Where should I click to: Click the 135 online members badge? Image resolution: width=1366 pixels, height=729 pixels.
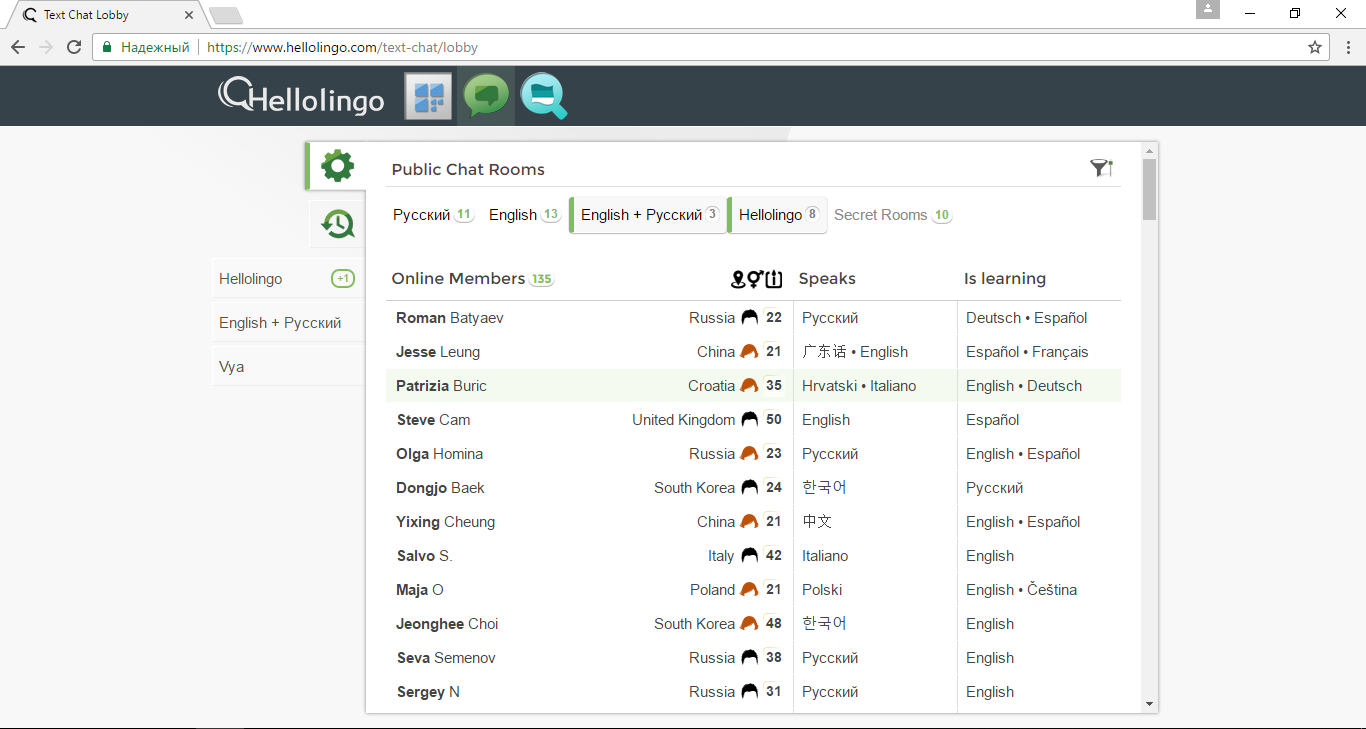(x=541, y=280)
